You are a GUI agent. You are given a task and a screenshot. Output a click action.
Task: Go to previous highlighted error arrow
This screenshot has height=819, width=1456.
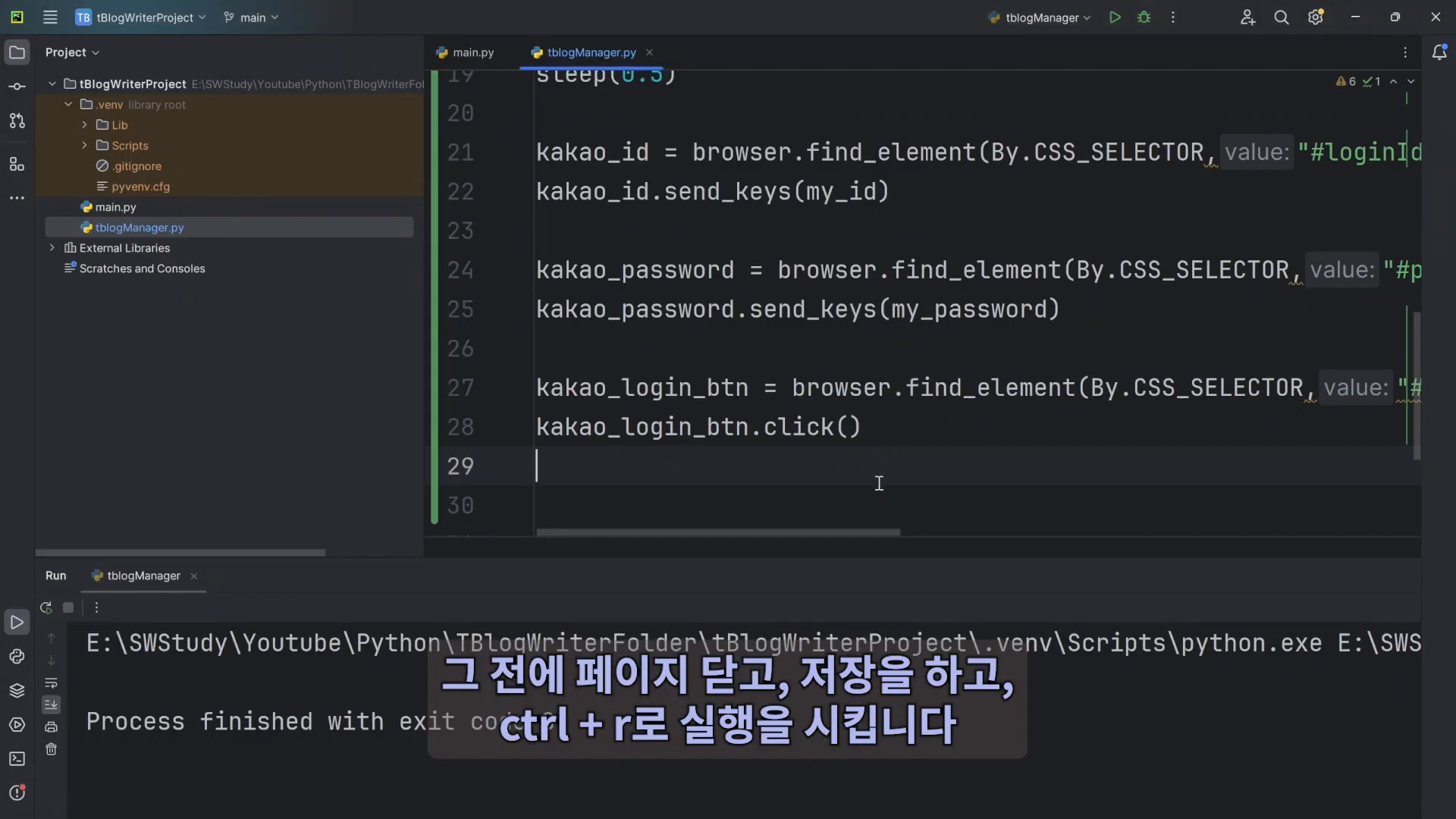tap(1394, 81)
